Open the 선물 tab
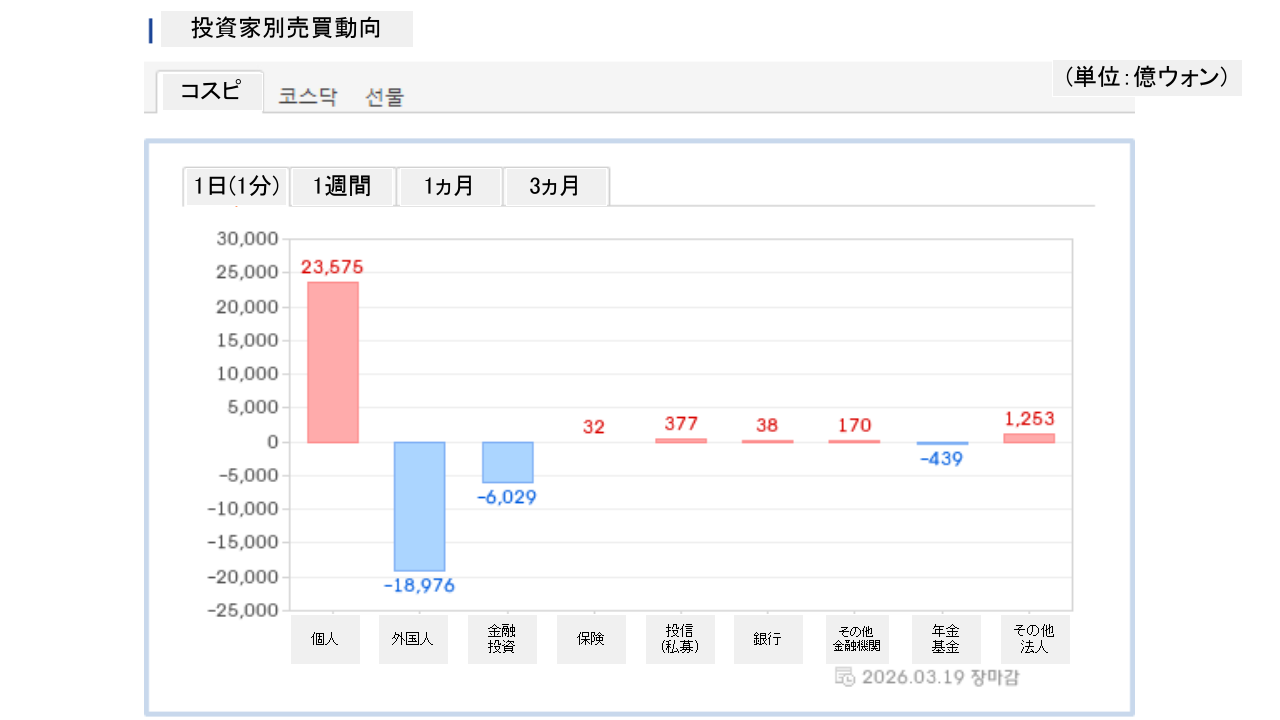The image size is (1280, 720). tap(385, 97)
